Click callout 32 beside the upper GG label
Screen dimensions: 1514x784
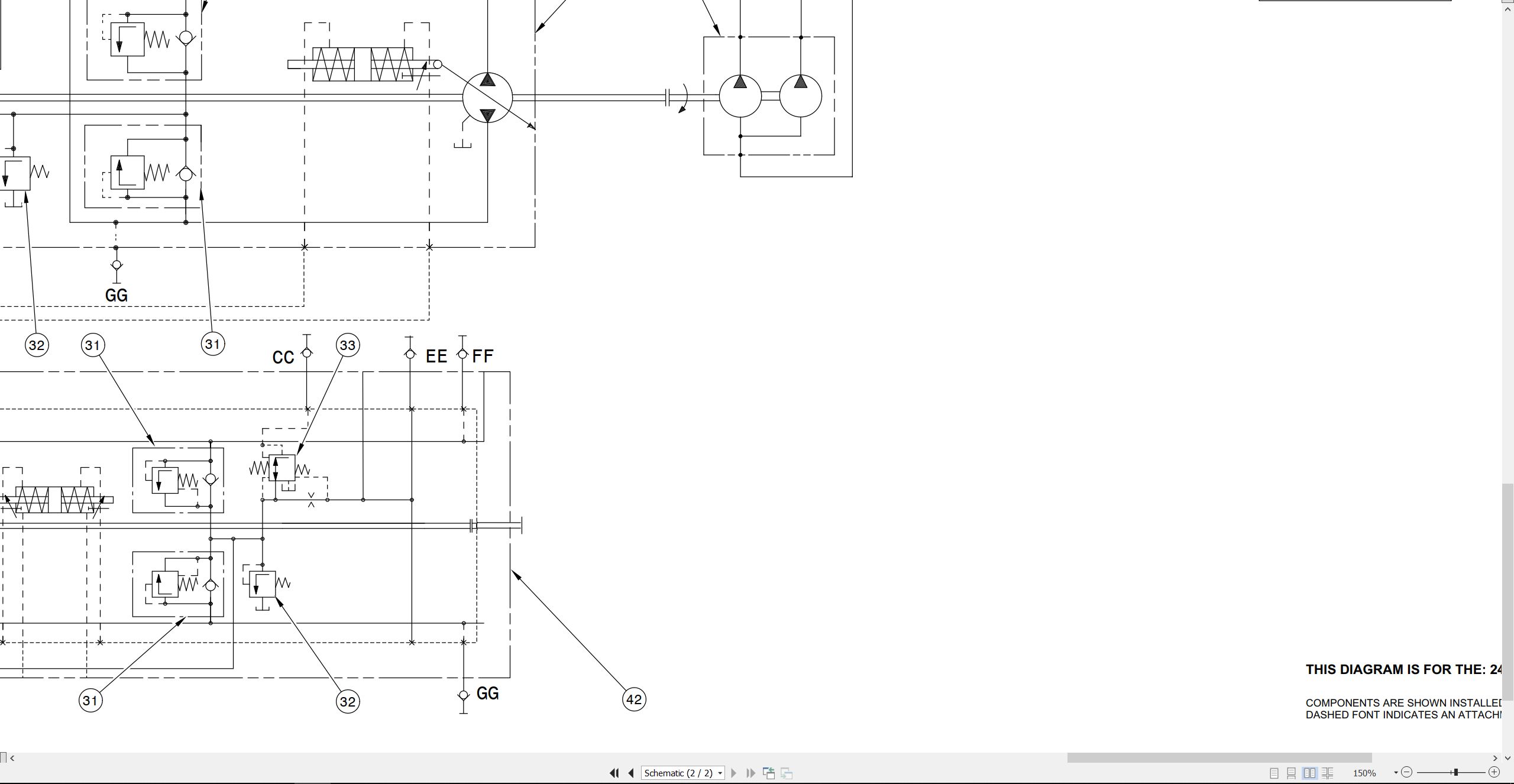[37, 345]
